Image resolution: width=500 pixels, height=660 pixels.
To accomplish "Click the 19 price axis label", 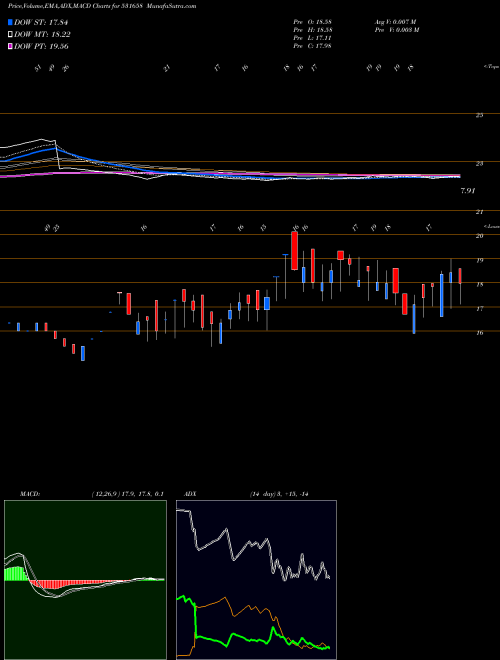I will pos(479,260).
